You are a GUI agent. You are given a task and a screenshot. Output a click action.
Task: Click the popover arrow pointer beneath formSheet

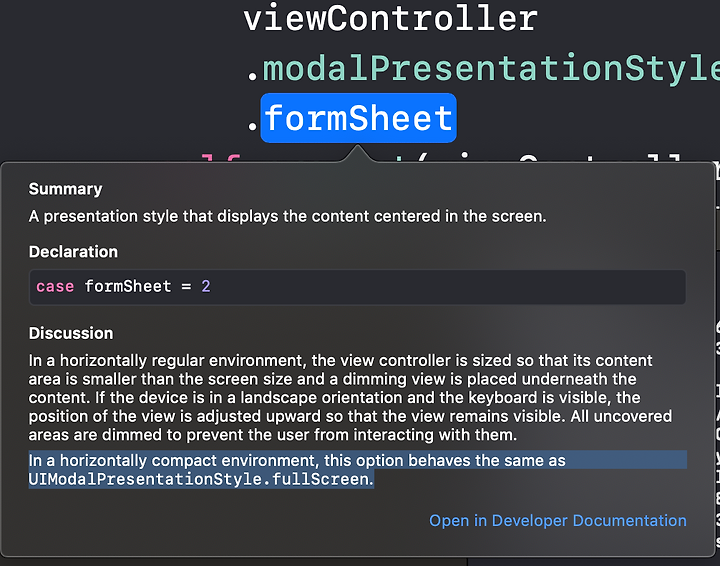[358, 153]
